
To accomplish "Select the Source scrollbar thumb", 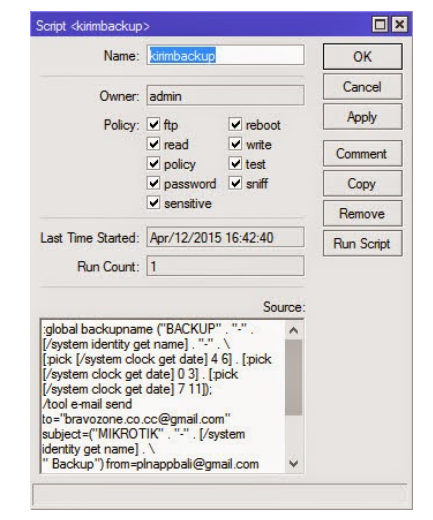I will (x=293, y=377).
